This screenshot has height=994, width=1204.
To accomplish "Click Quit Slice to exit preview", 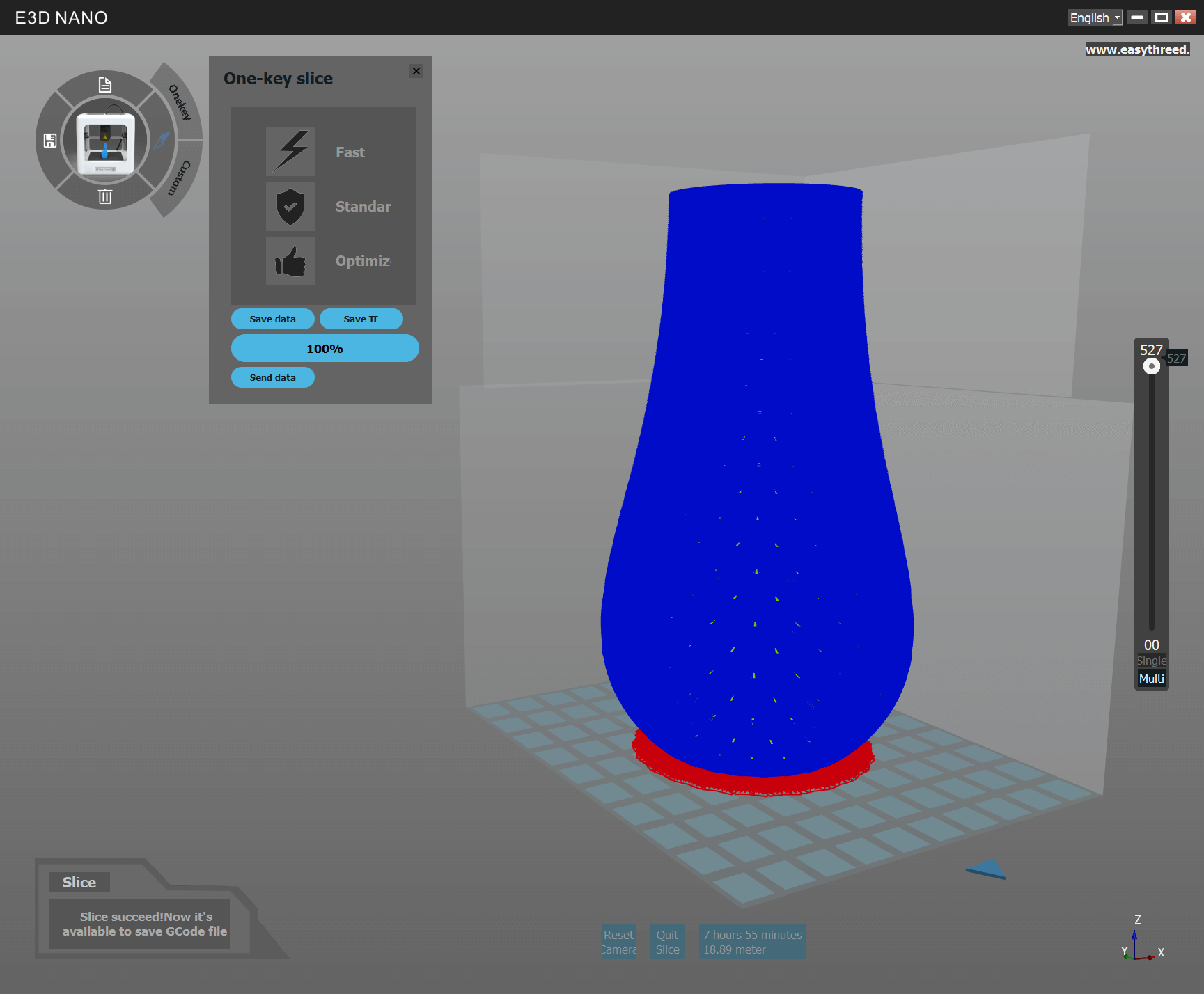I will (666, 941).
